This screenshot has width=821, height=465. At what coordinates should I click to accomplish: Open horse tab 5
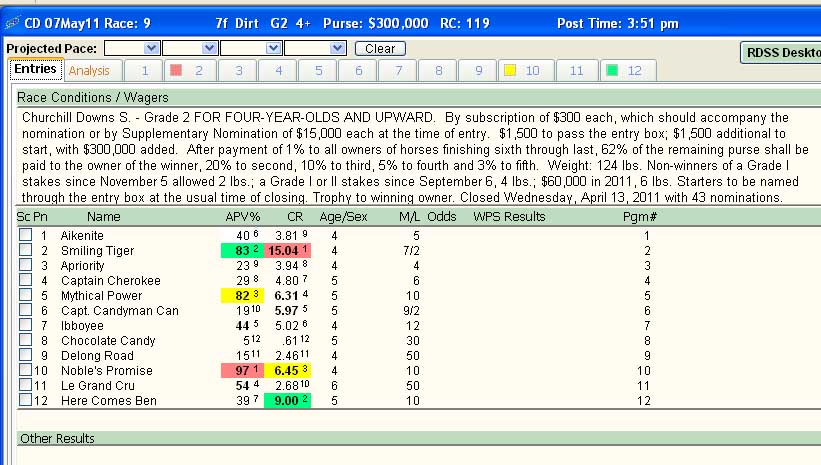pos(318,71)
